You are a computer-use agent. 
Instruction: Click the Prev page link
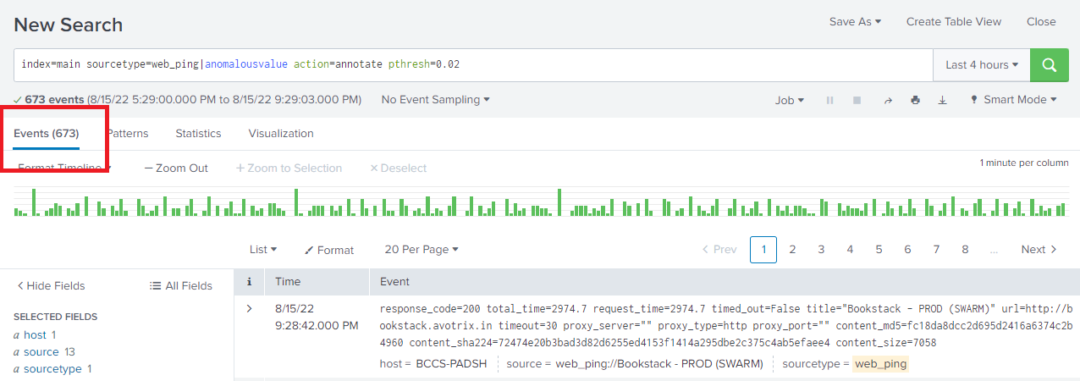(719, 249)
